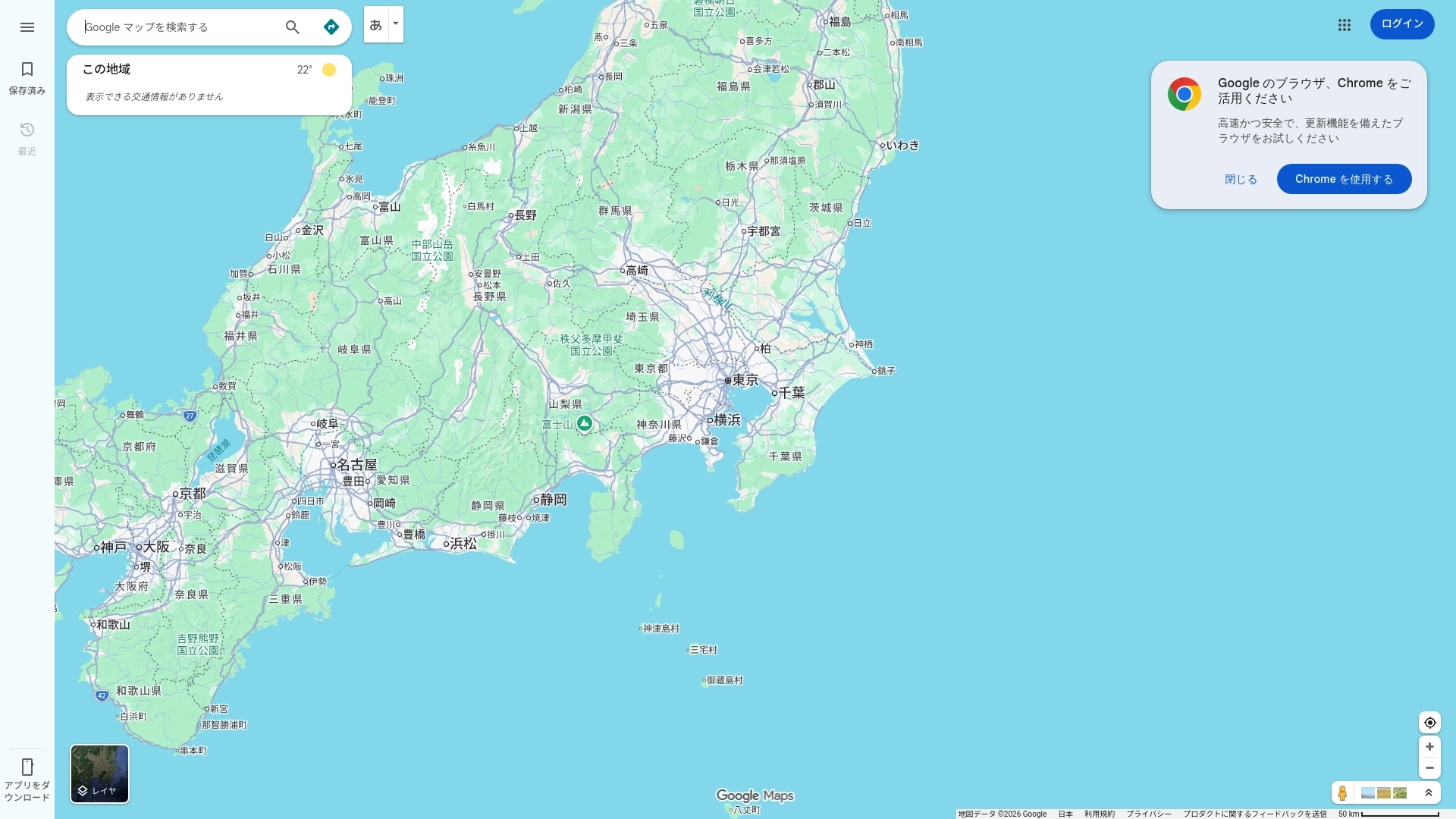This screenshot has width=1456, height=819.
Task: Zoom out with the minus button
Action: (1429, 768)
